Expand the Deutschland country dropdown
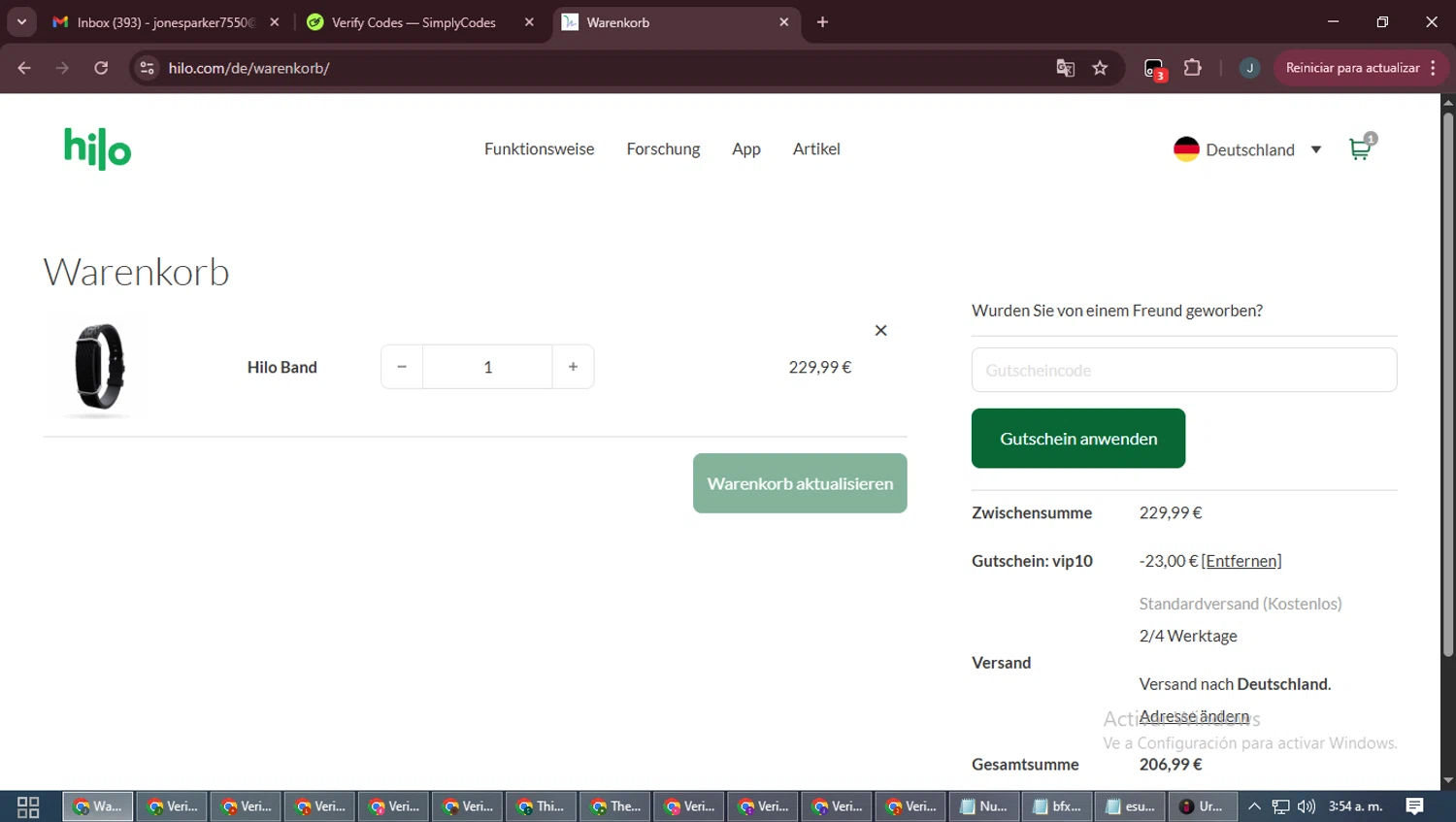Screen dimensions: 1456x822 point(1316,149)
